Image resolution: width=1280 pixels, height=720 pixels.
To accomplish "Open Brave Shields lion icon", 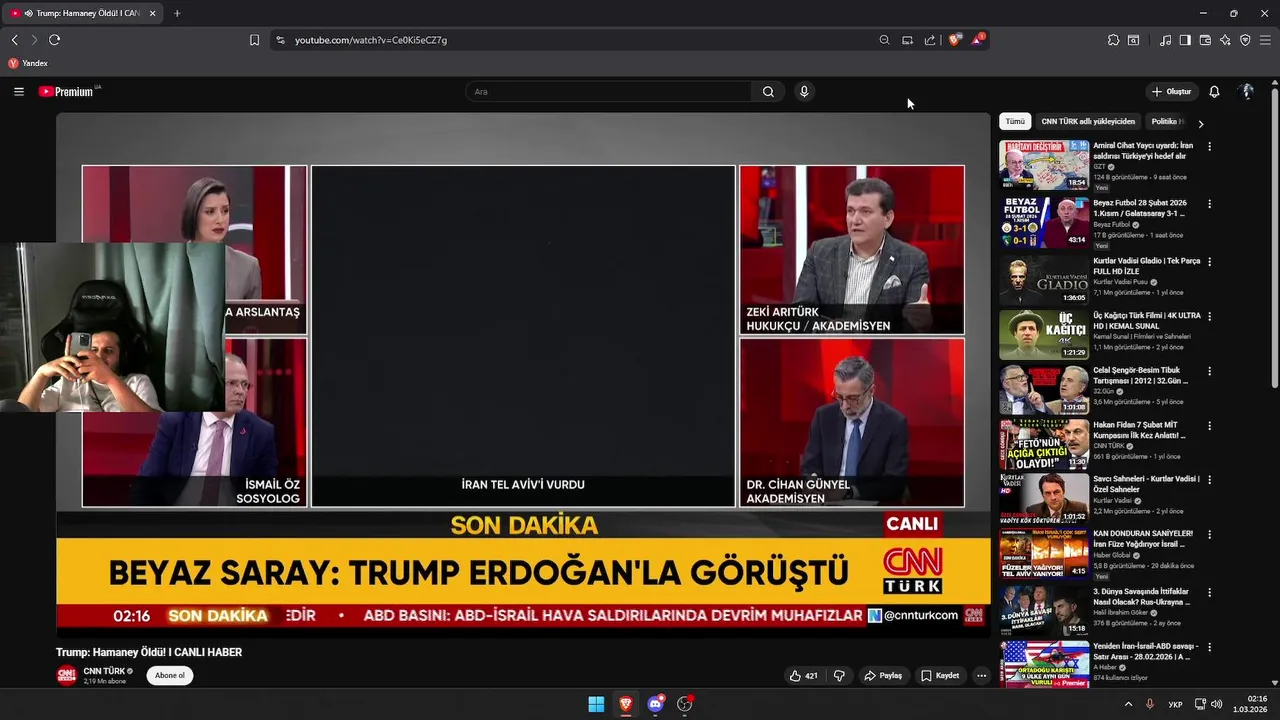I will (x=955, y=40).
